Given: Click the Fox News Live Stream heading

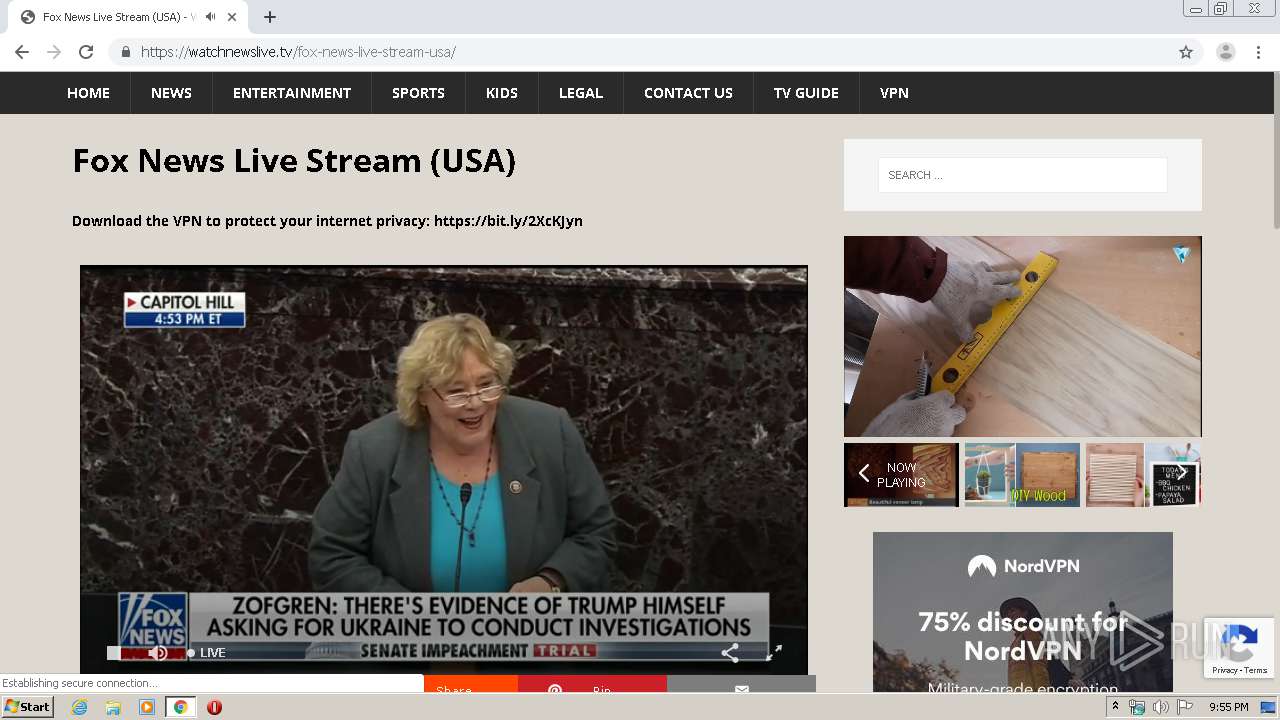Looking at the screenshot, I should click(294, 161).
